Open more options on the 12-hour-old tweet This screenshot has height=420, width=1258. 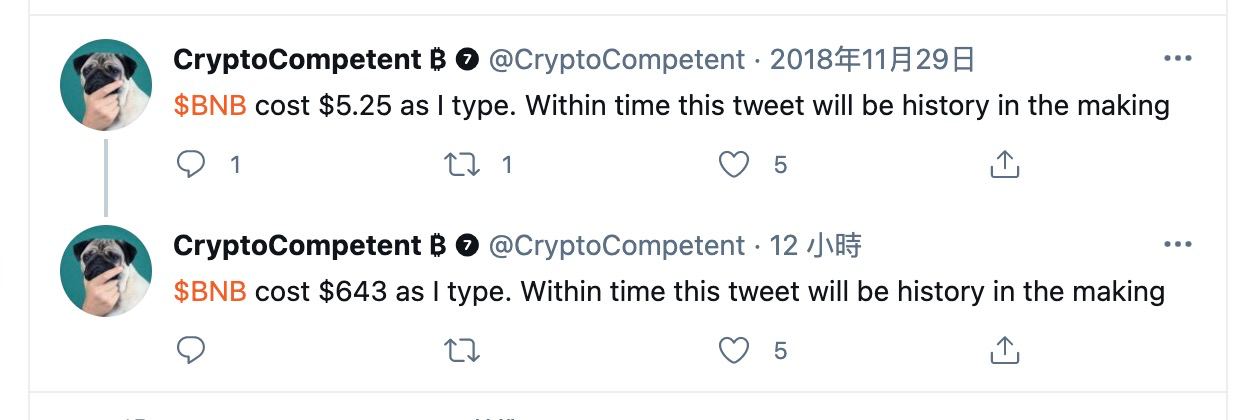coord(1178,244)
